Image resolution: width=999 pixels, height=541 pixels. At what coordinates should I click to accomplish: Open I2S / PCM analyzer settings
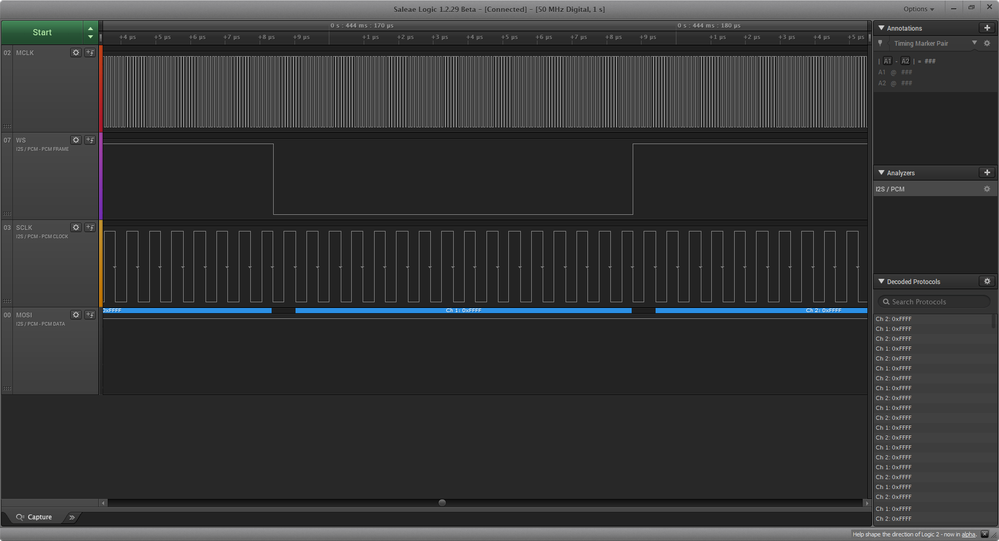point(987,189)
